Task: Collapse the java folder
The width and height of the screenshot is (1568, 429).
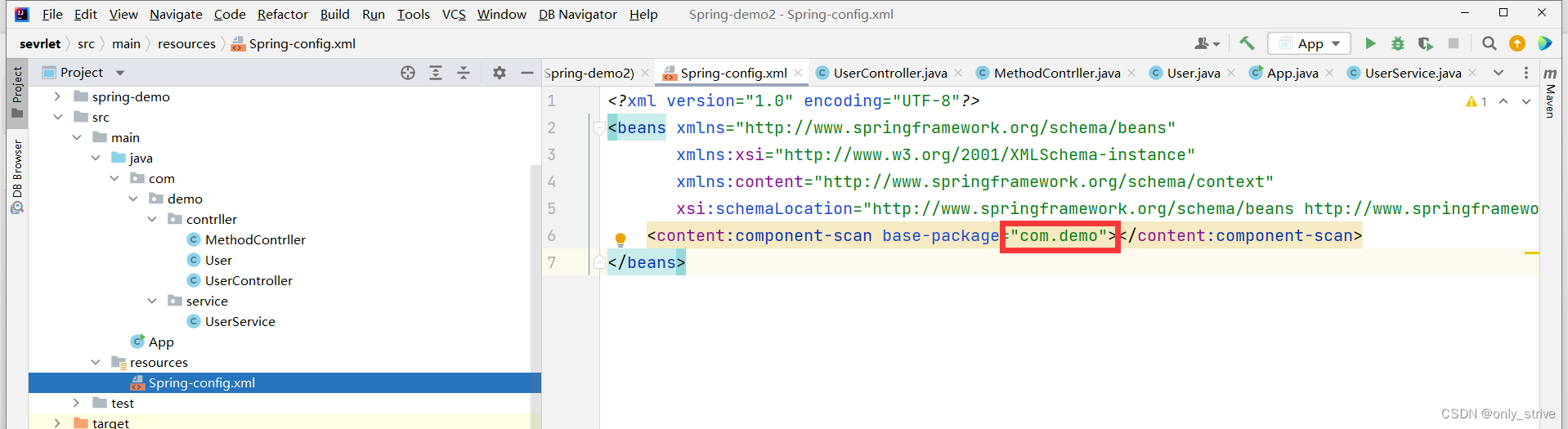Action: pos(95,158)
